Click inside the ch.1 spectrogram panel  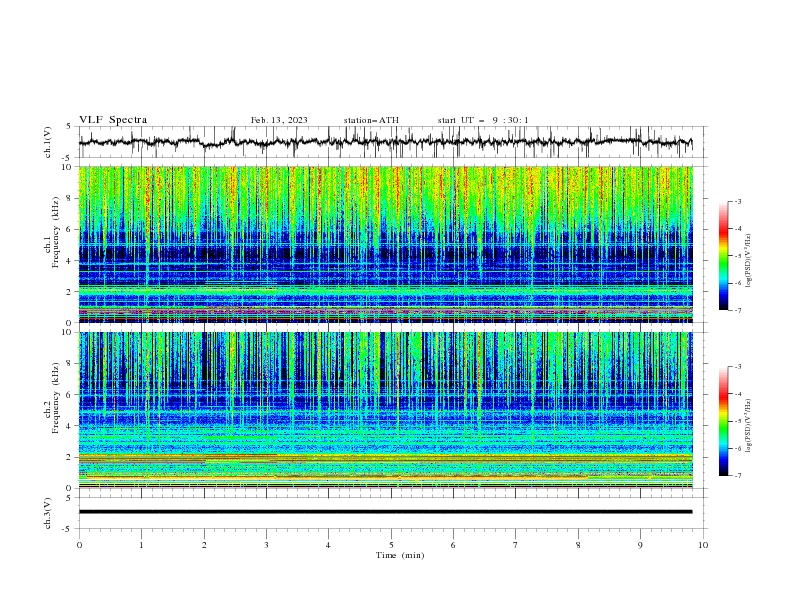click(x=385, y=244)
